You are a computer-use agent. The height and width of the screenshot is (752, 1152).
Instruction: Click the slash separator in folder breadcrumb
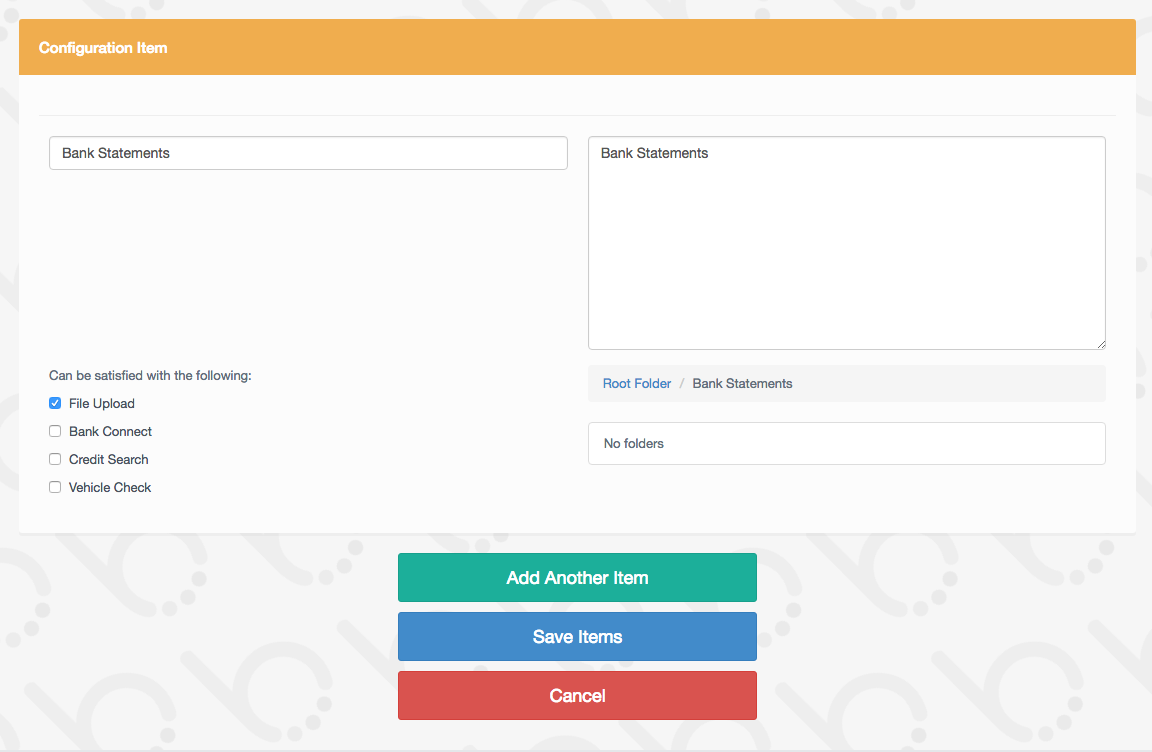pos(682,384)
